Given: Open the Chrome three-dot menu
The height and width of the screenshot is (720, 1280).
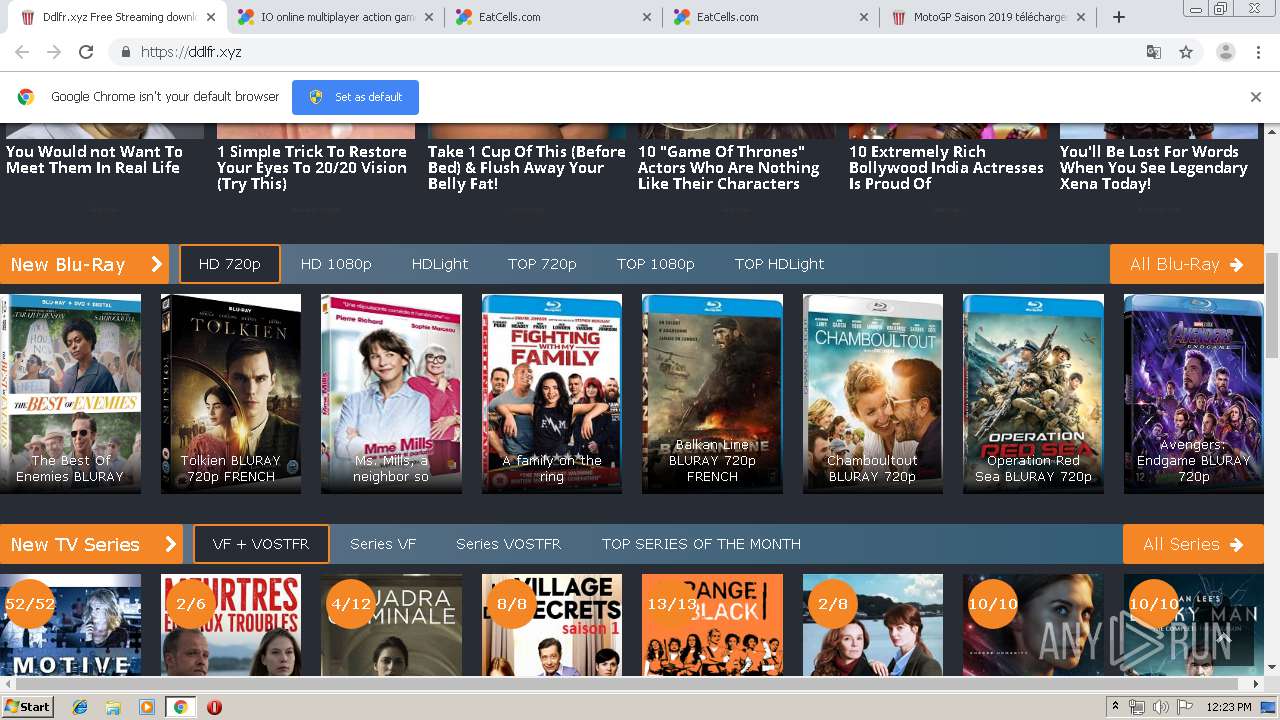Looking at the screenshot, I should tap(1258, 52).
